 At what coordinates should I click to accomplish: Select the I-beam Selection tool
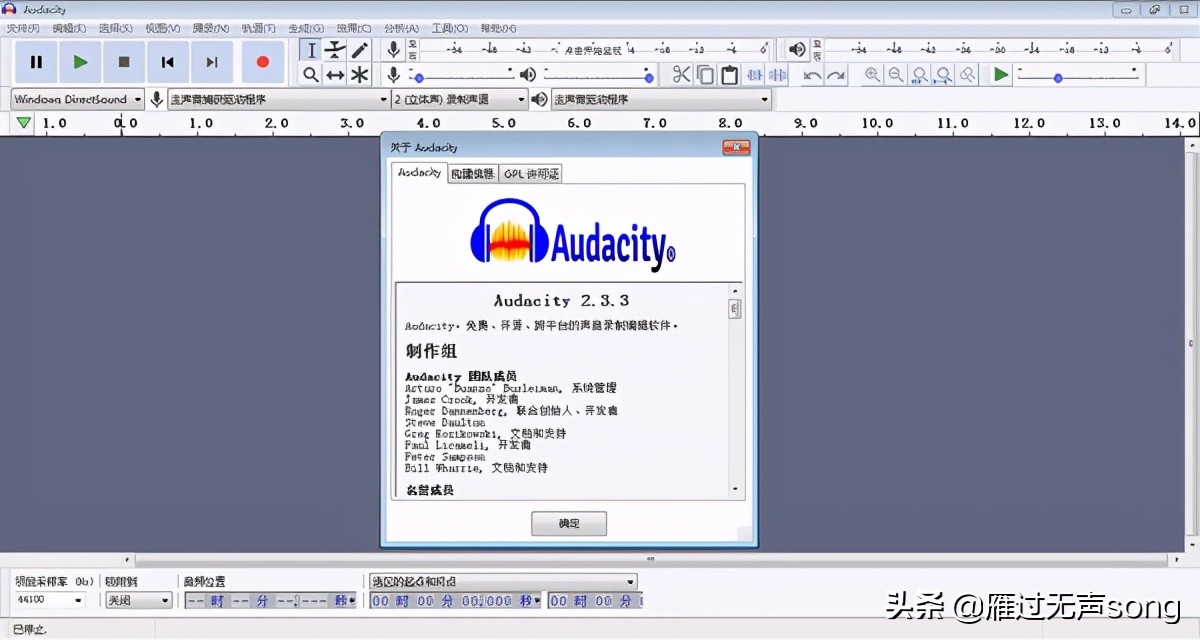pos(311,50)
